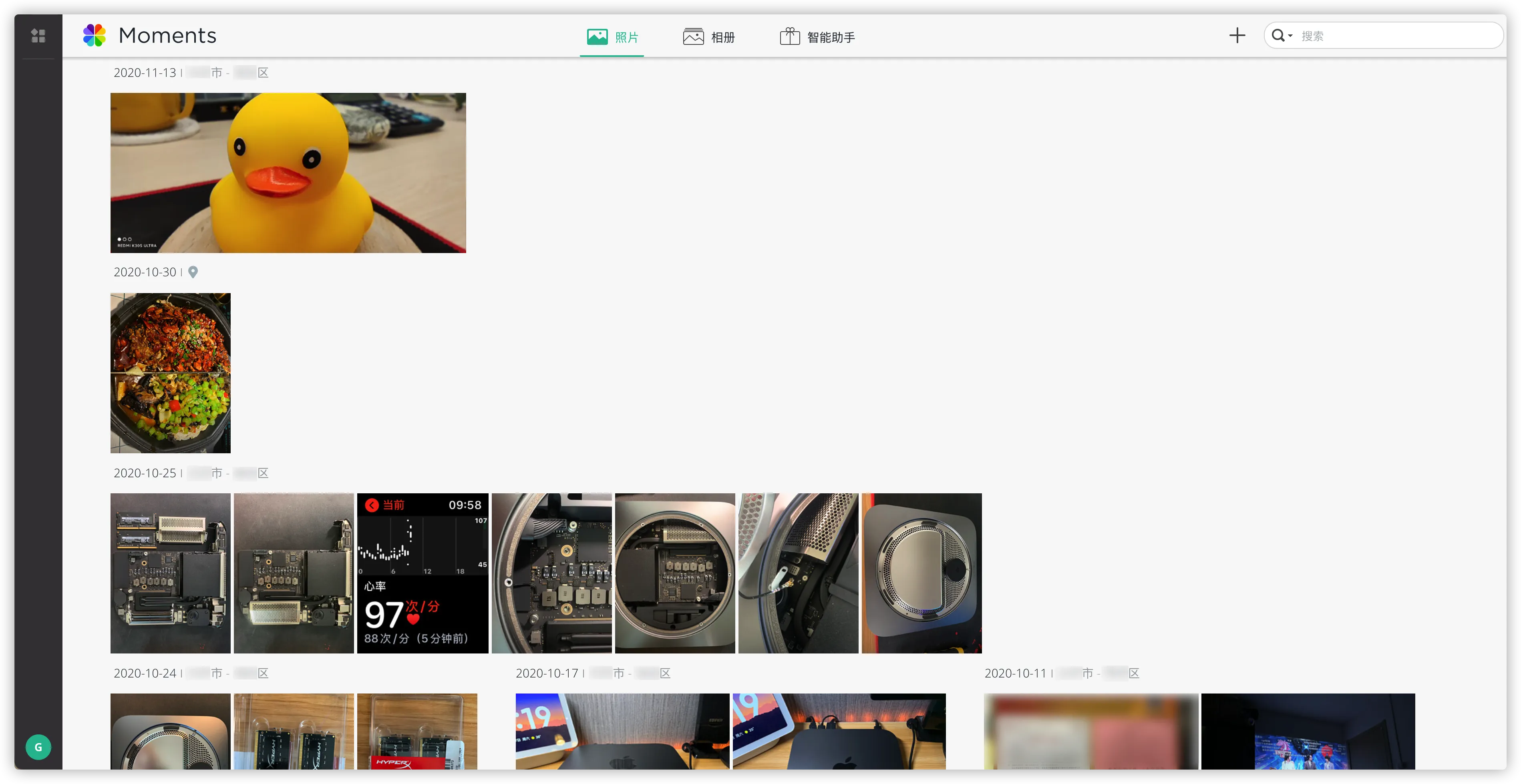Image resolution: width=1521 pixels, height=784 pixels.
Task: Open close-up photo of logic board in round opening
Action: 552,573
